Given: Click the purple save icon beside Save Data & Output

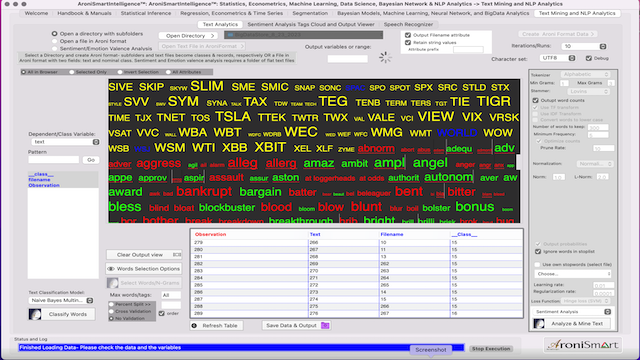Looking at the screenshot, I should pyautogui.click(x=325, y=325).
